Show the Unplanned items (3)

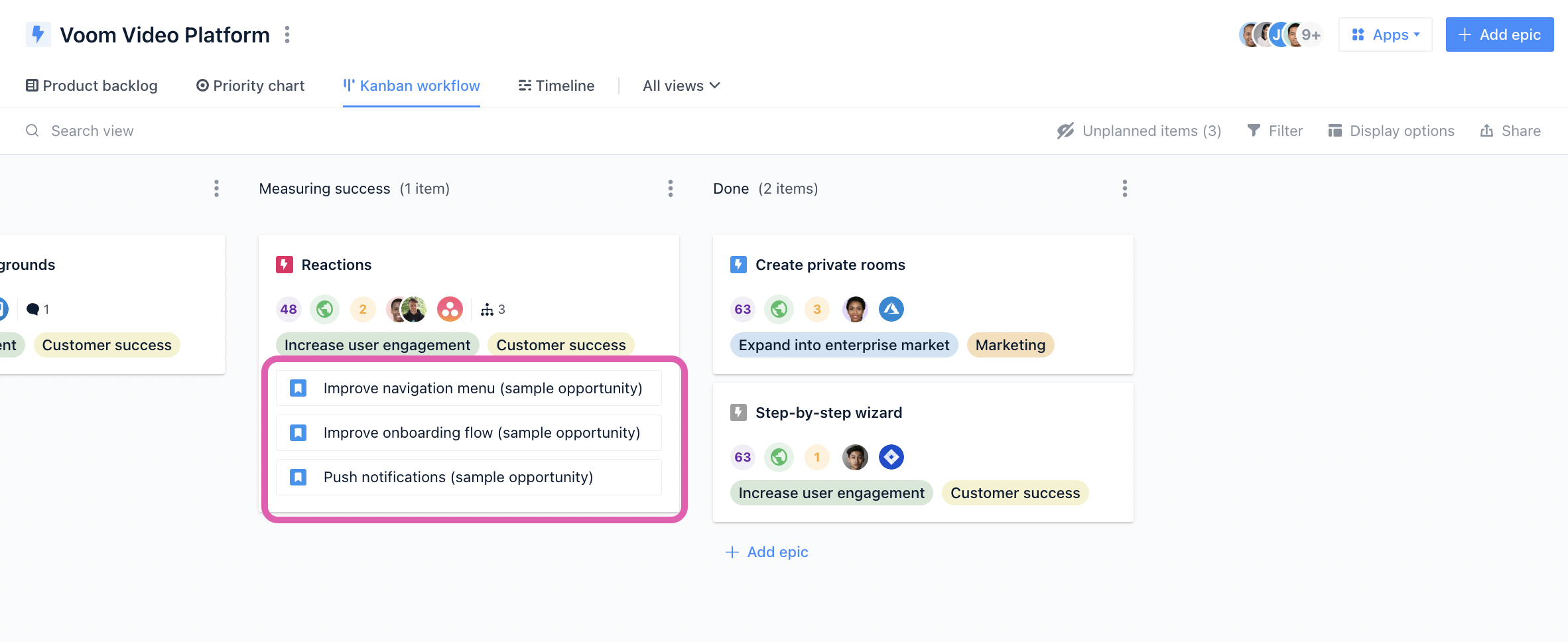pyautogui.click(x=1138, y=131)
